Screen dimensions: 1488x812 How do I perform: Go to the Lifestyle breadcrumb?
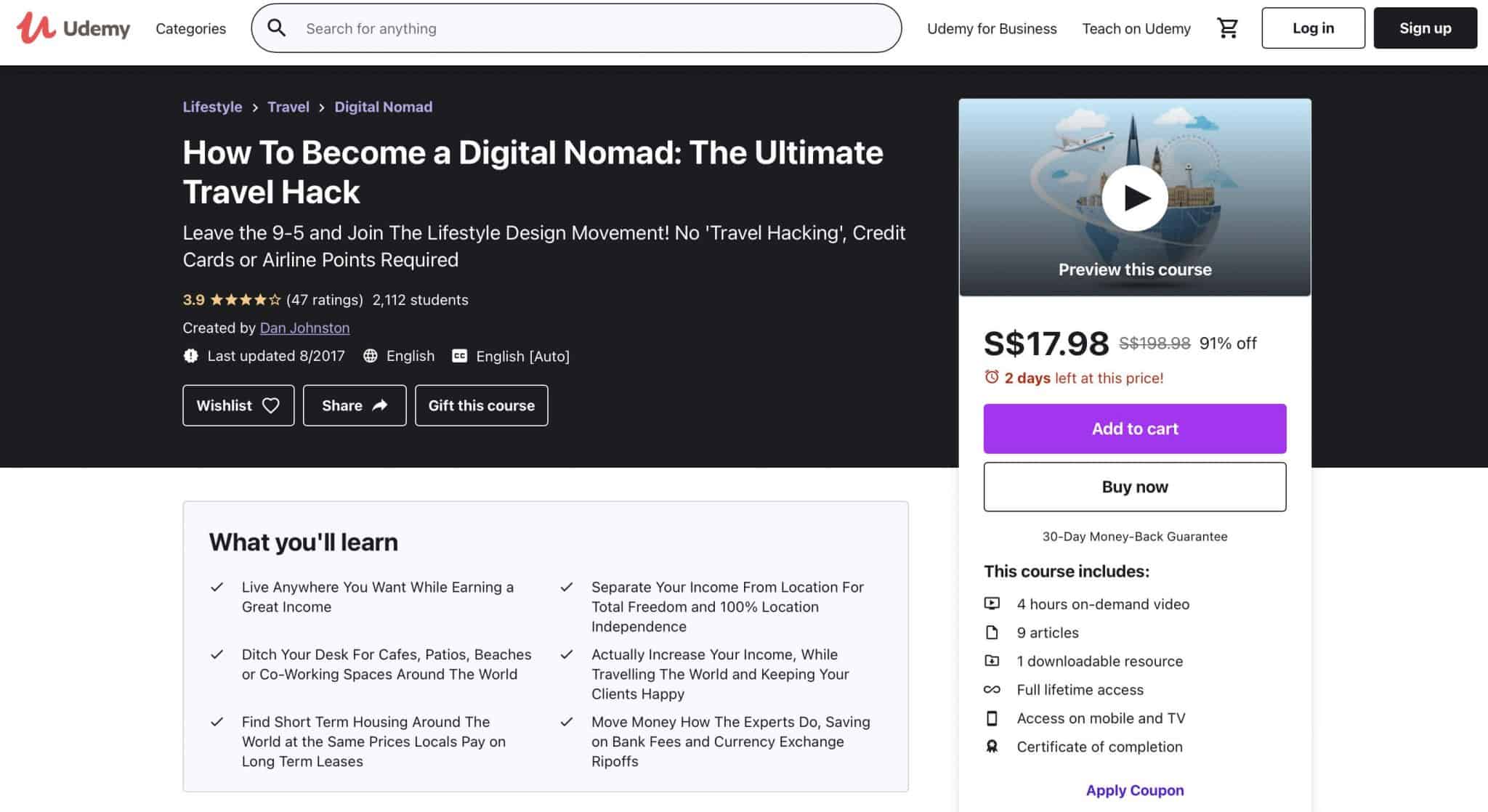click(212, 107)
